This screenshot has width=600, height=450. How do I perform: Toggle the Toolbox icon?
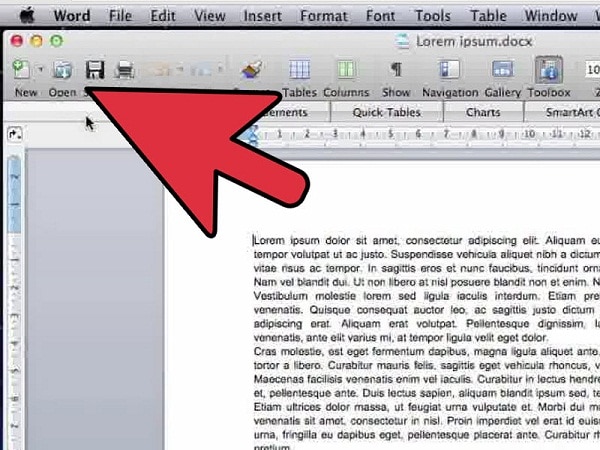pos(549,69)
